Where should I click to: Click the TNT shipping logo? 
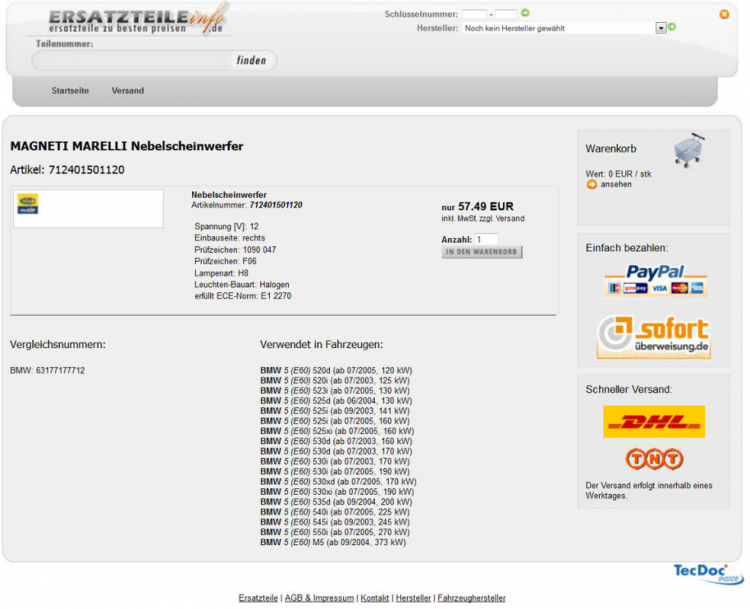[x=654, y=459]
